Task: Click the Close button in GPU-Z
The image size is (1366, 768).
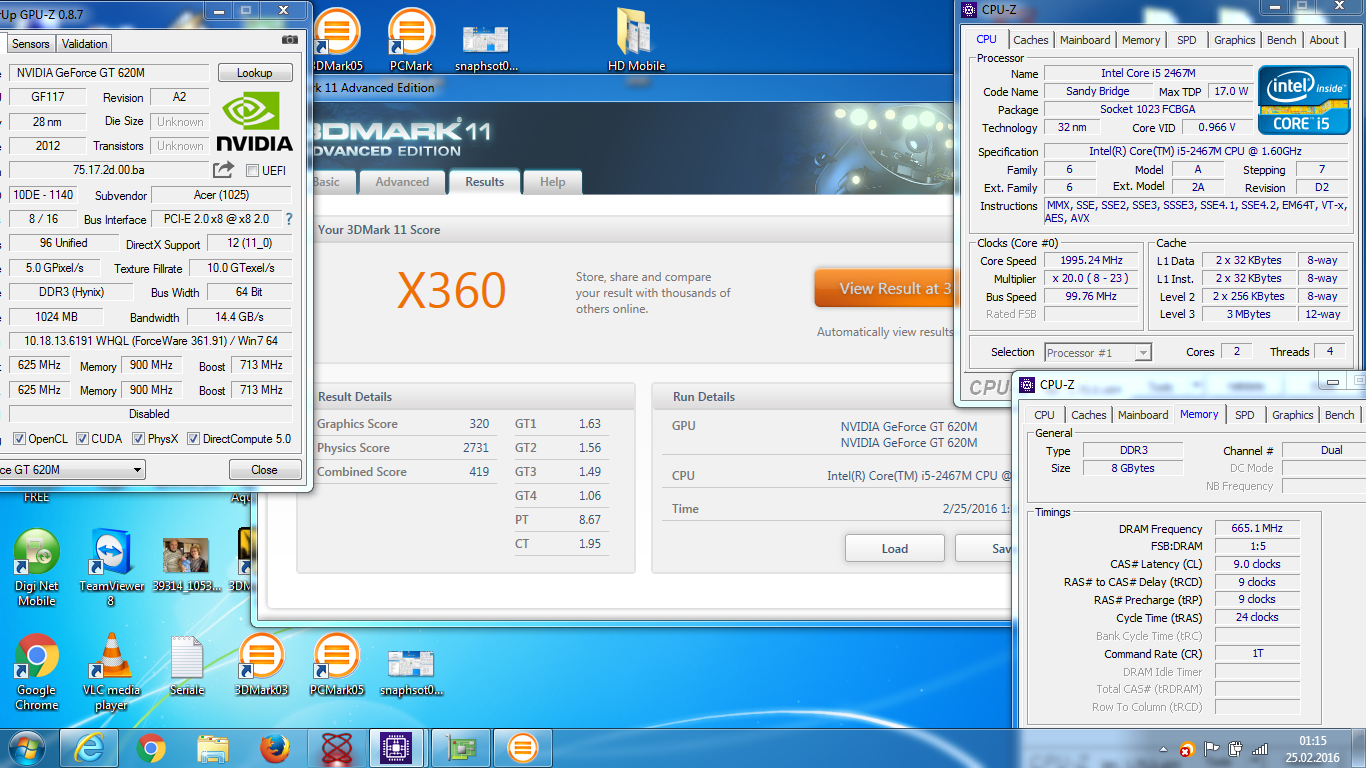Action: [x=265, y=470]
